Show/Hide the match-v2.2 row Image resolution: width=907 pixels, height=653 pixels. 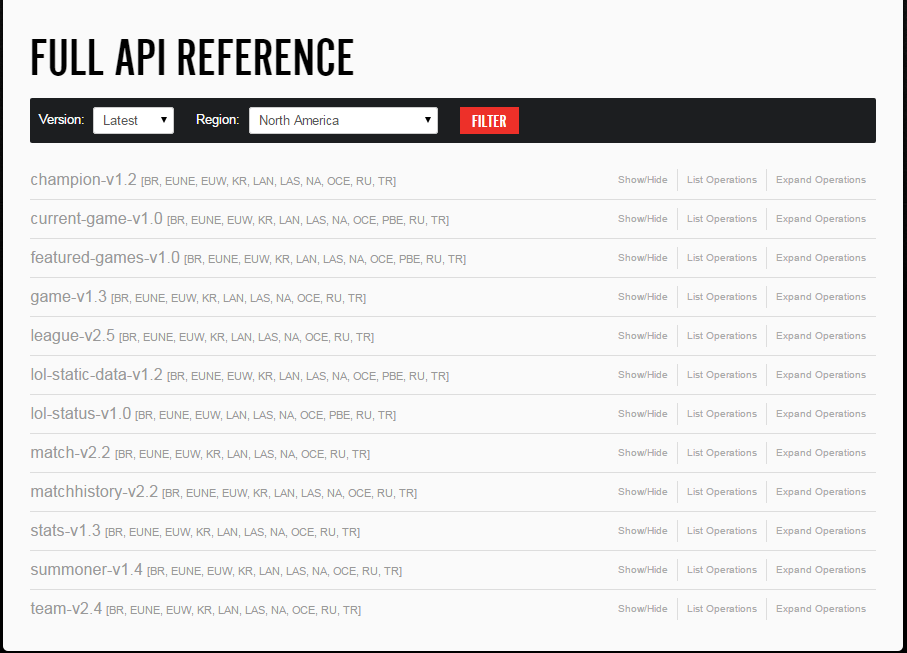point(643,453)
